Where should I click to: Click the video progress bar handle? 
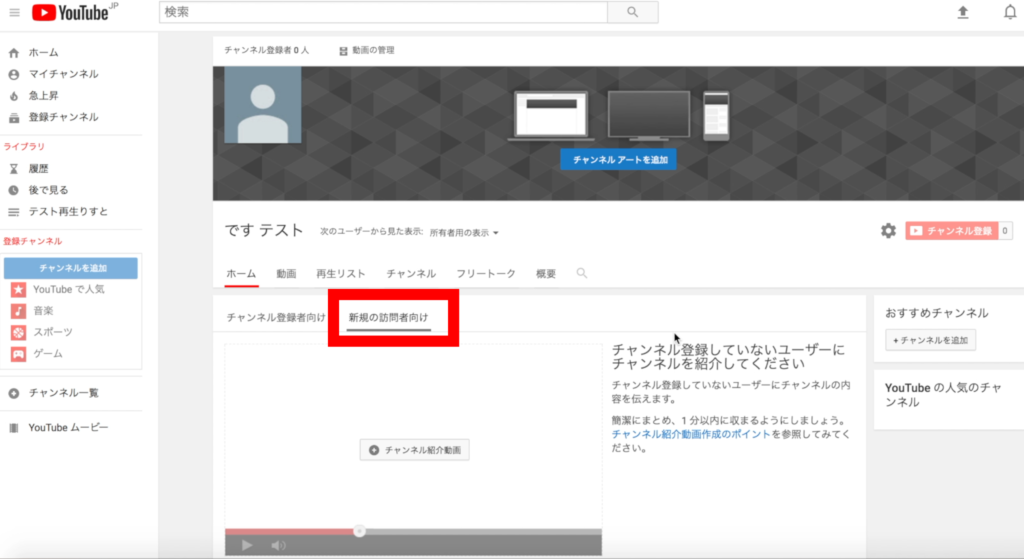pos(359,532)
